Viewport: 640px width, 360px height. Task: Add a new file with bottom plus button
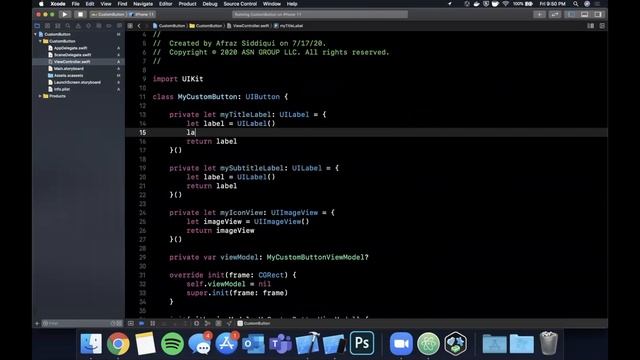[x=37, y=323]
